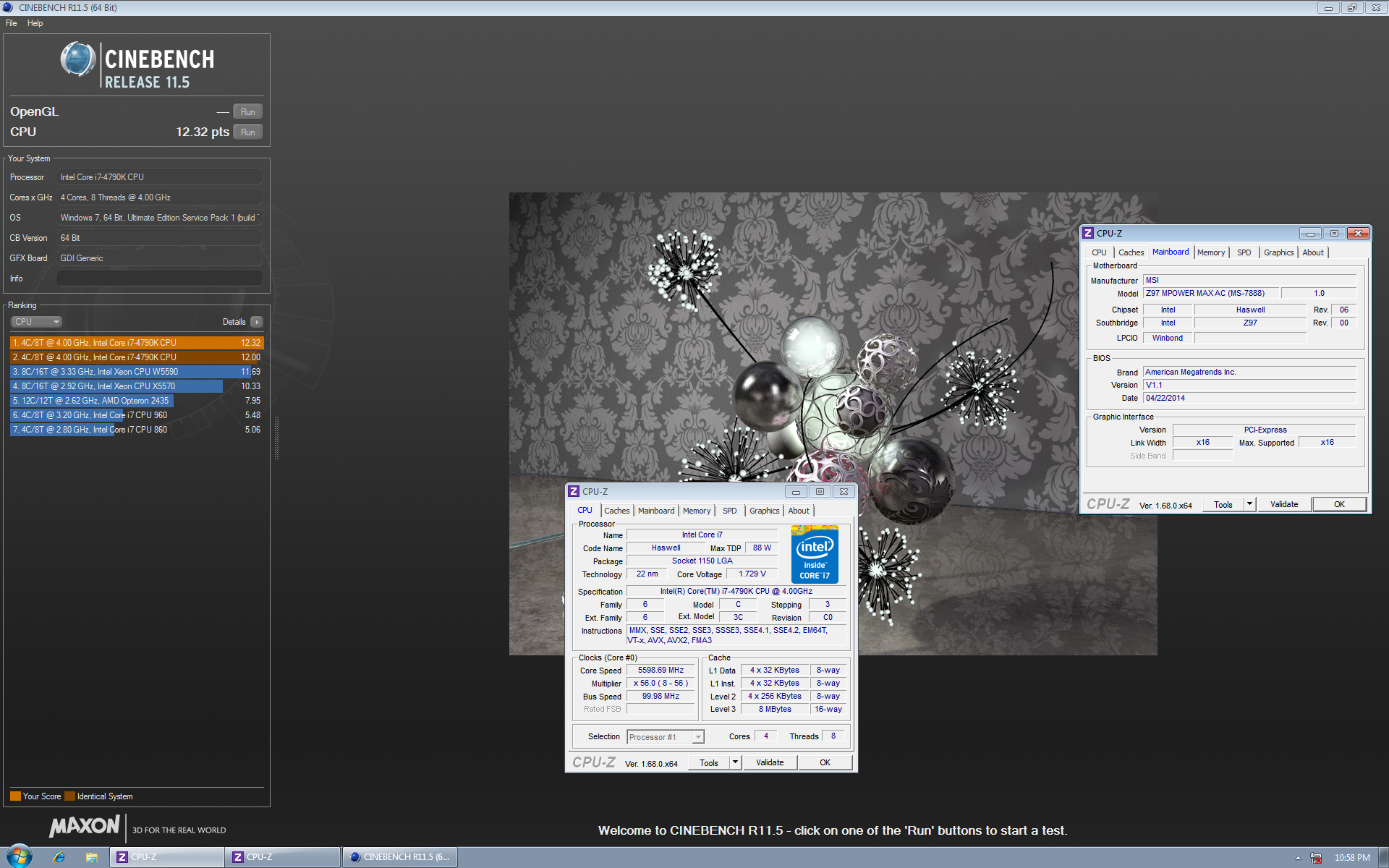Launch Internet Explorer from taskbar

click(x=59, y=857)
